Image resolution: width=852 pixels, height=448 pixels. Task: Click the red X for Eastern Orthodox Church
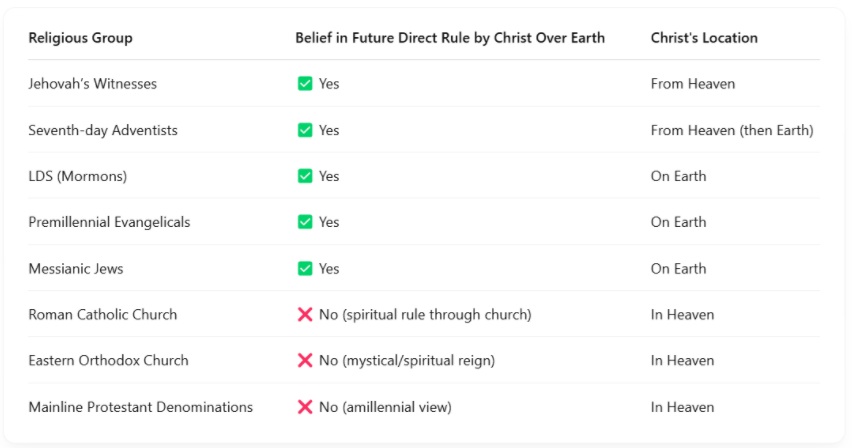pos(305,360)
